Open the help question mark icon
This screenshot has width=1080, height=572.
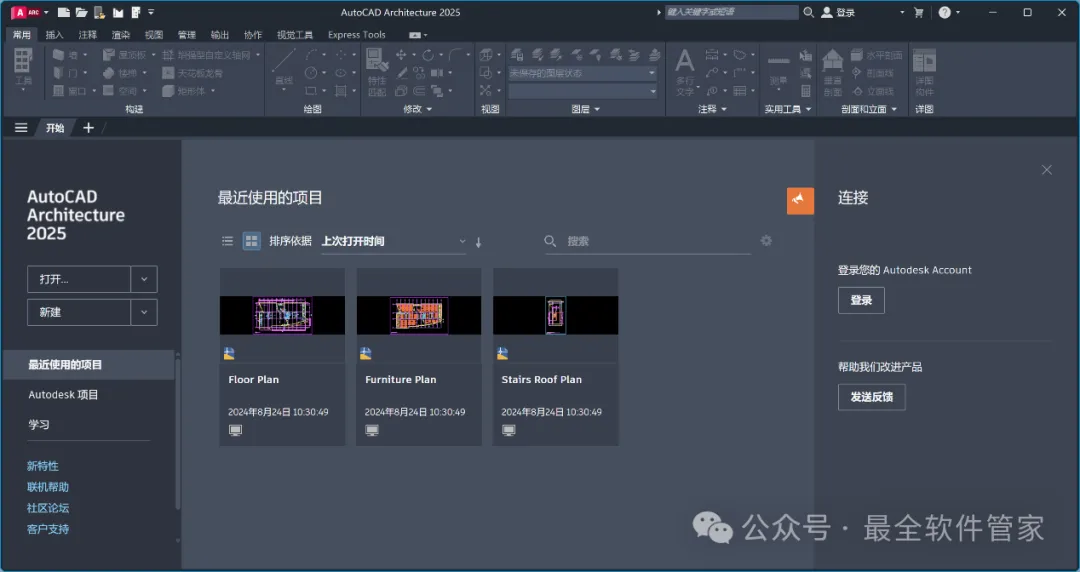tap(944, 12)
